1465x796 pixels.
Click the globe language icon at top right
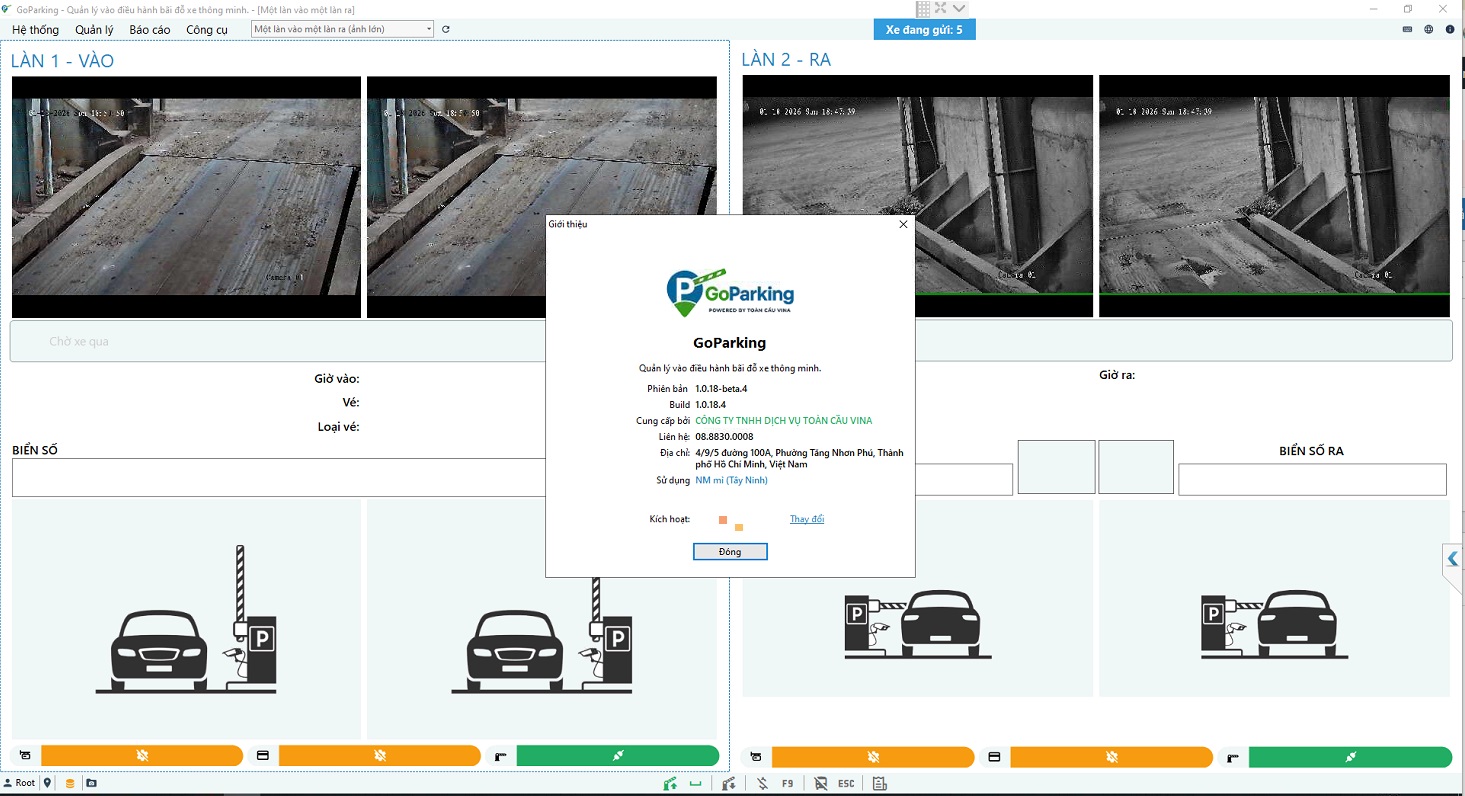click(x=1429, y=29)
